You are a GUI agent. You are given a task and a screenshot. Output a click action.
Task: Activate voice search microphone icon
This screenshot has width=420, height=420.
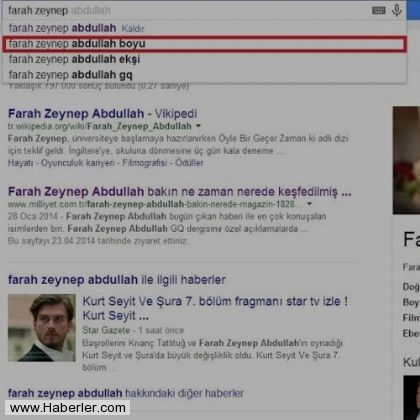(x=397, y=10)
